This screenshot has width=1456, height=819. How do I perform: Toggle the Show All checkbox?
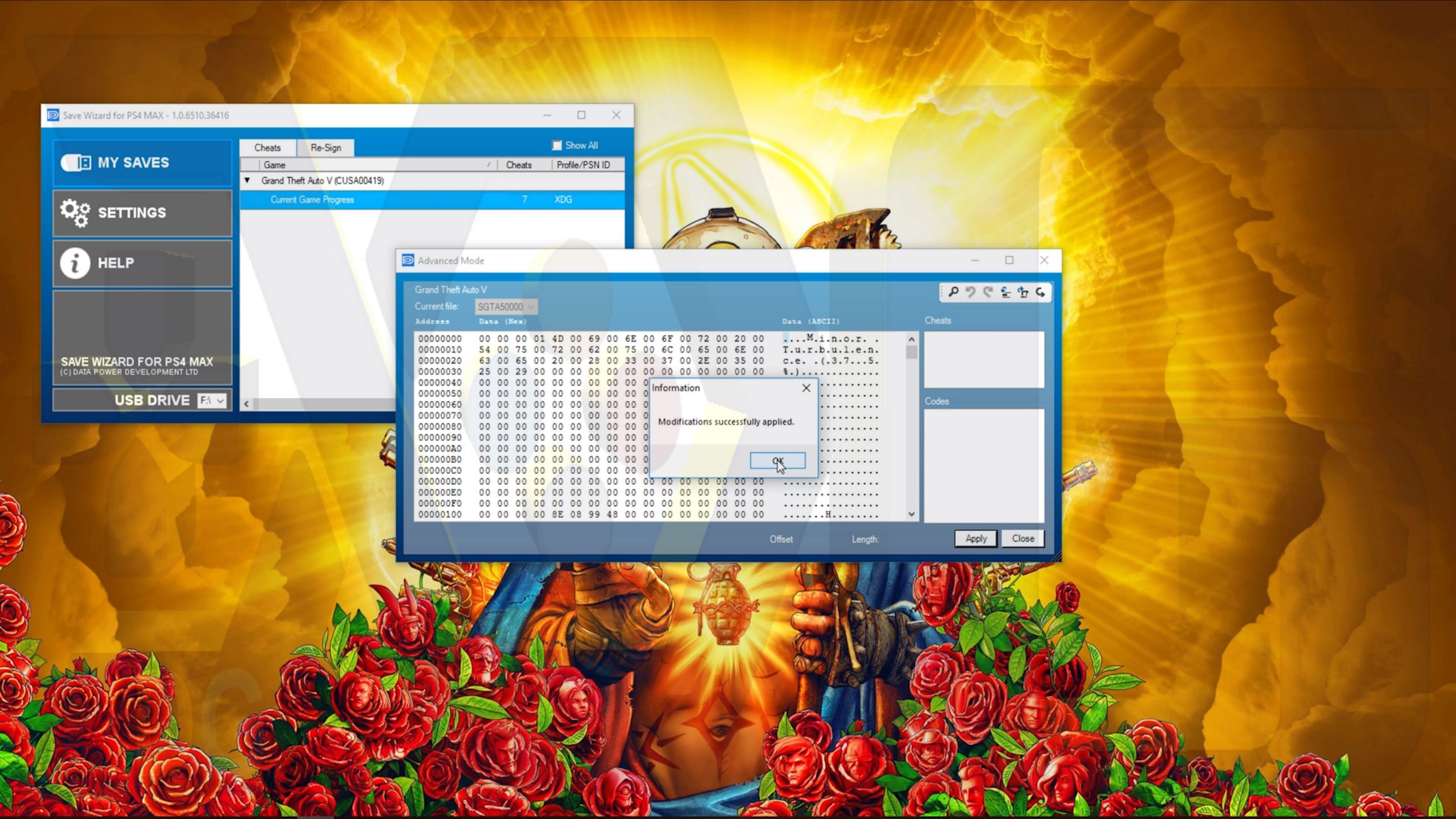[x=555, y=145]
